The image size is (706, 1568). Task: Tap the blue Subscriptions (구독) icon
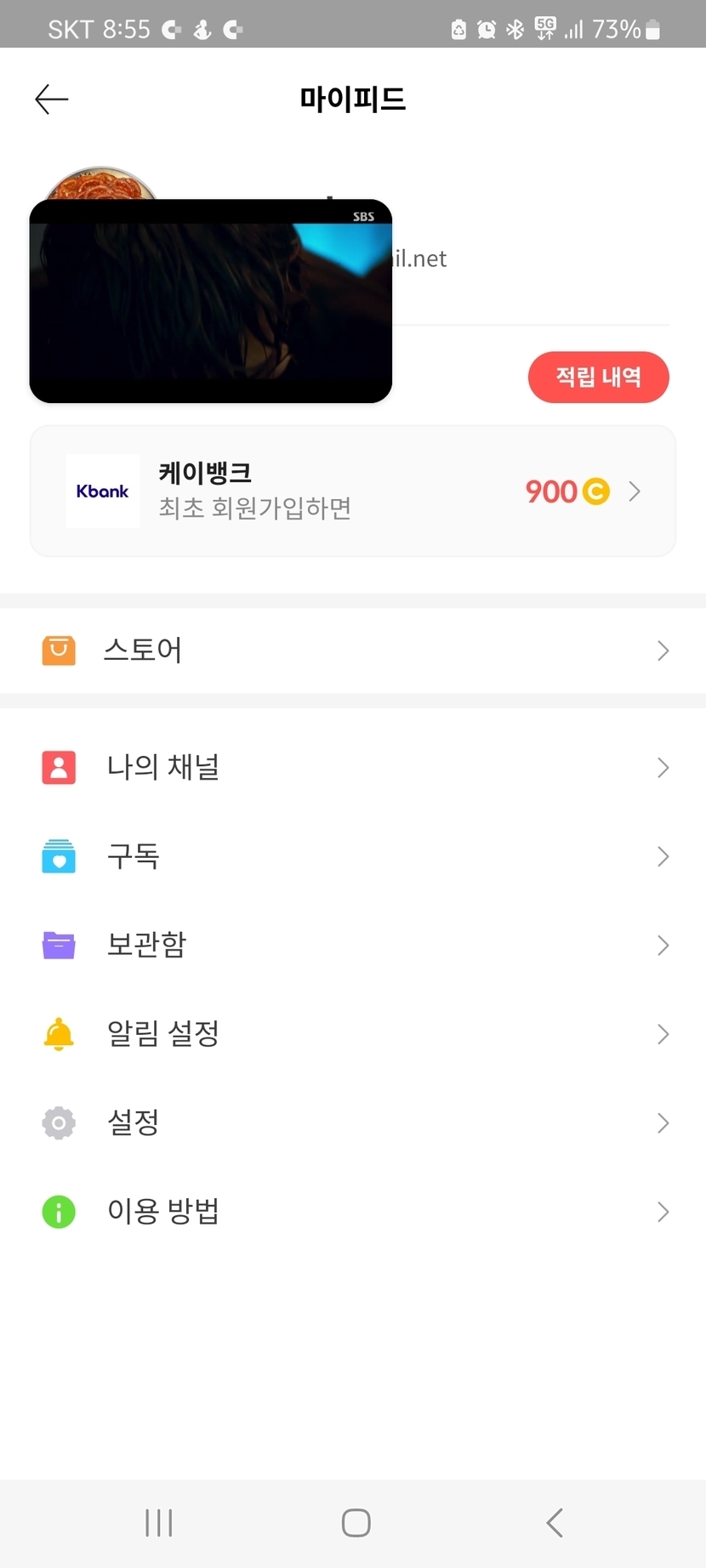(59, 856)
